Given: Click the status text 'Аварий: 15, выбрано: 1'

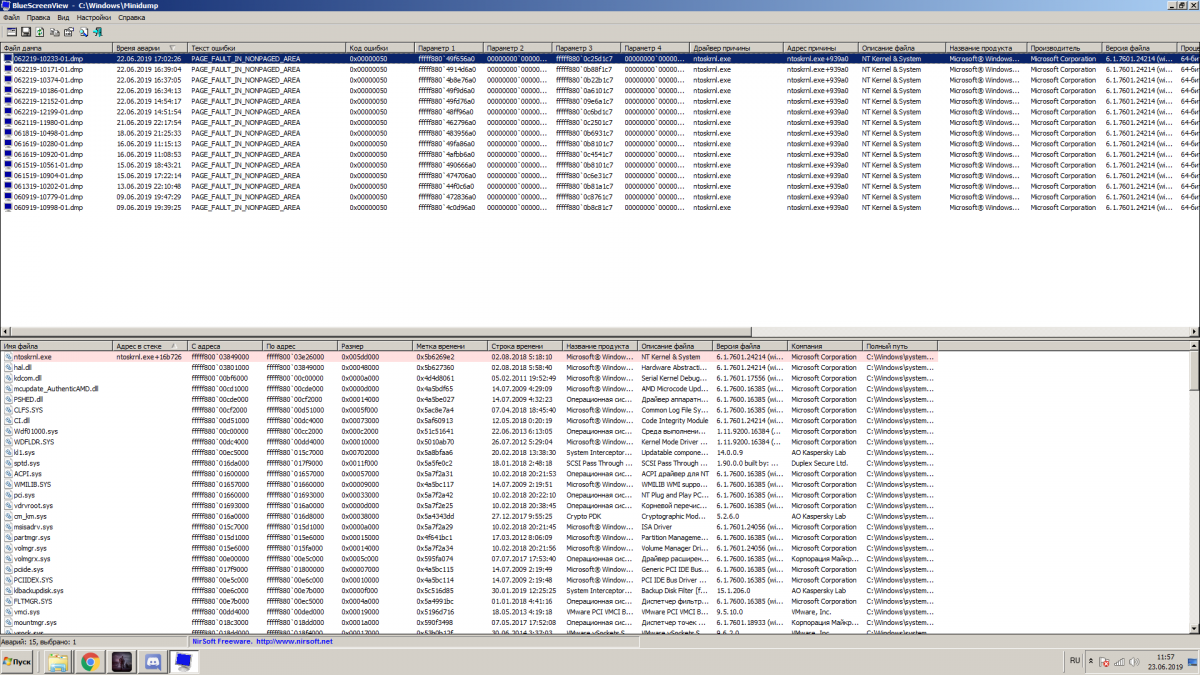Looking at the screenshot, I should 38,642.
